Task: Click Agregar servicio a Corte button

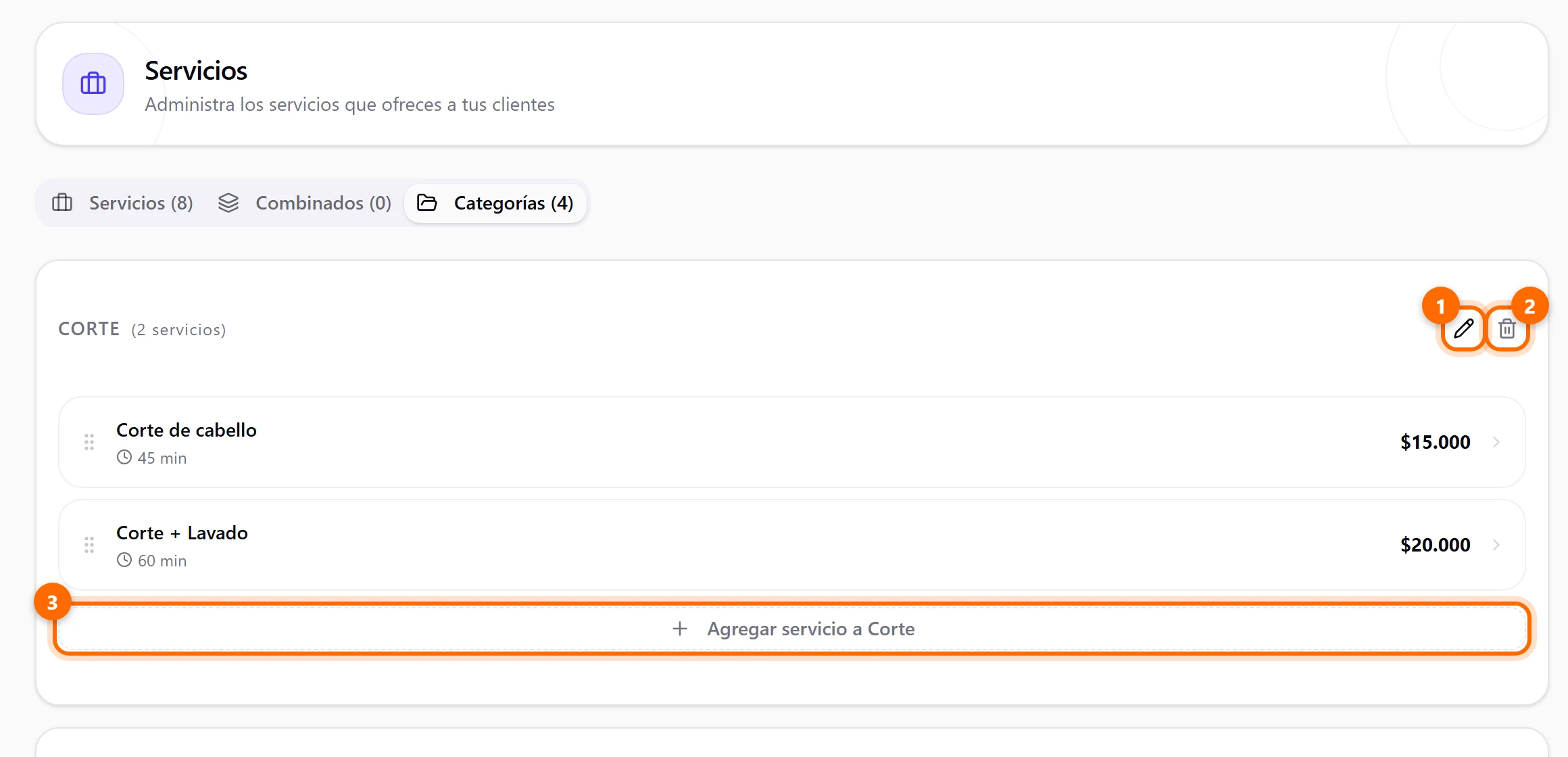Action: coord(792,629)
